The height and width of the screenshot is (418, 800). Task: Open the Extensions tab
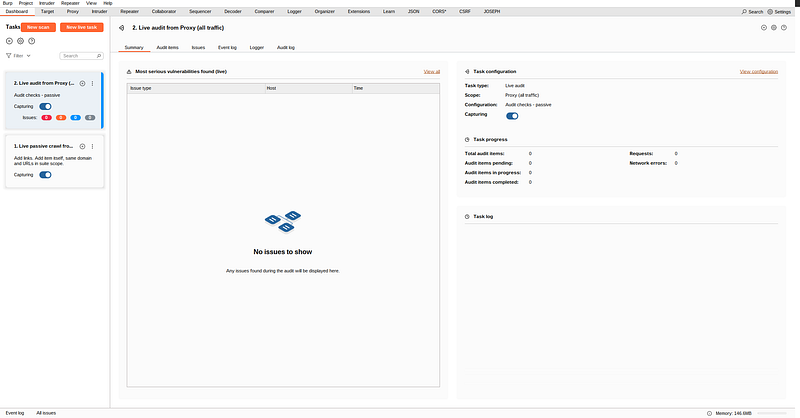click(x=359, y=11)
